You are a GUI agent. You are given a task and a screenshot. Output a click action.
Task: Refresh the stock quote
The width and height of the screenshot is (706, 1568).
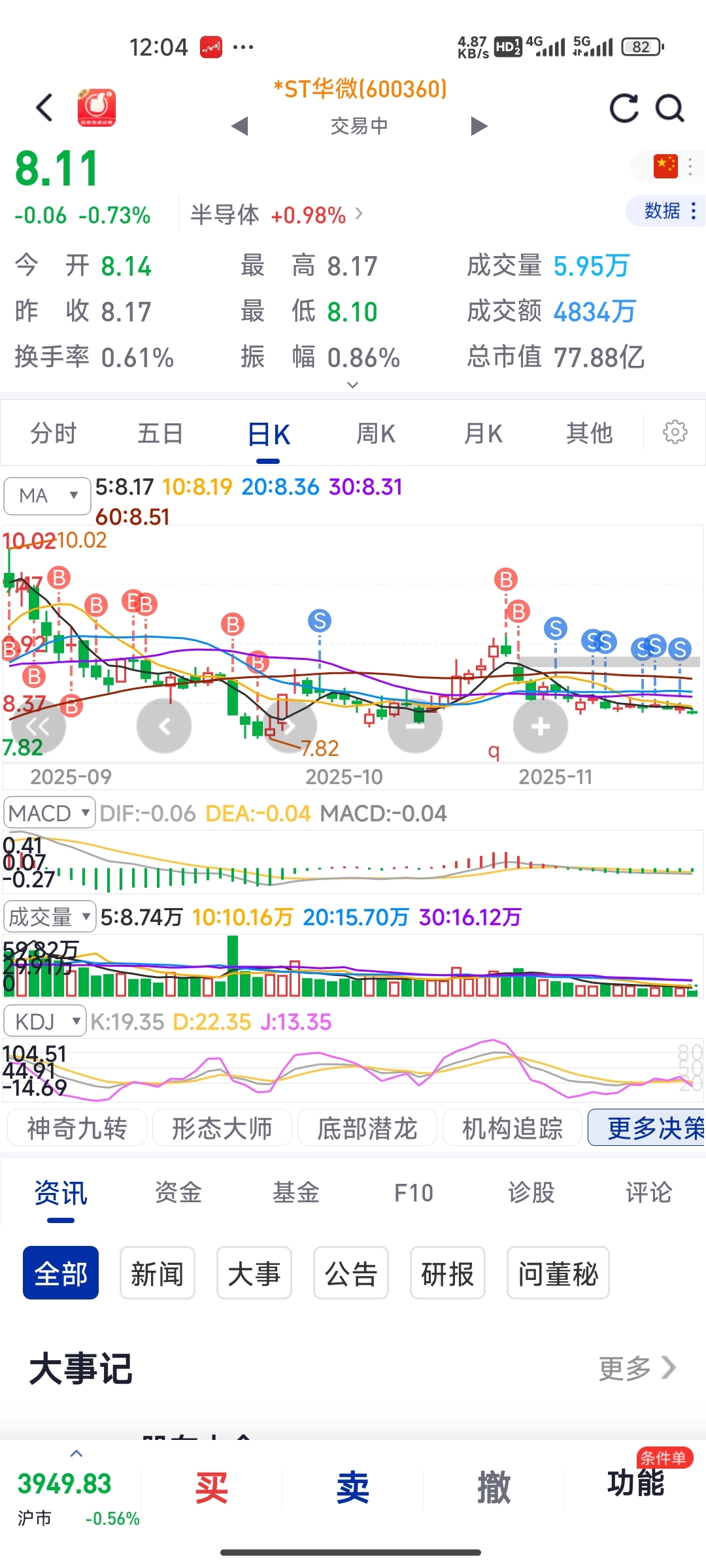click(x=624, y=108)
